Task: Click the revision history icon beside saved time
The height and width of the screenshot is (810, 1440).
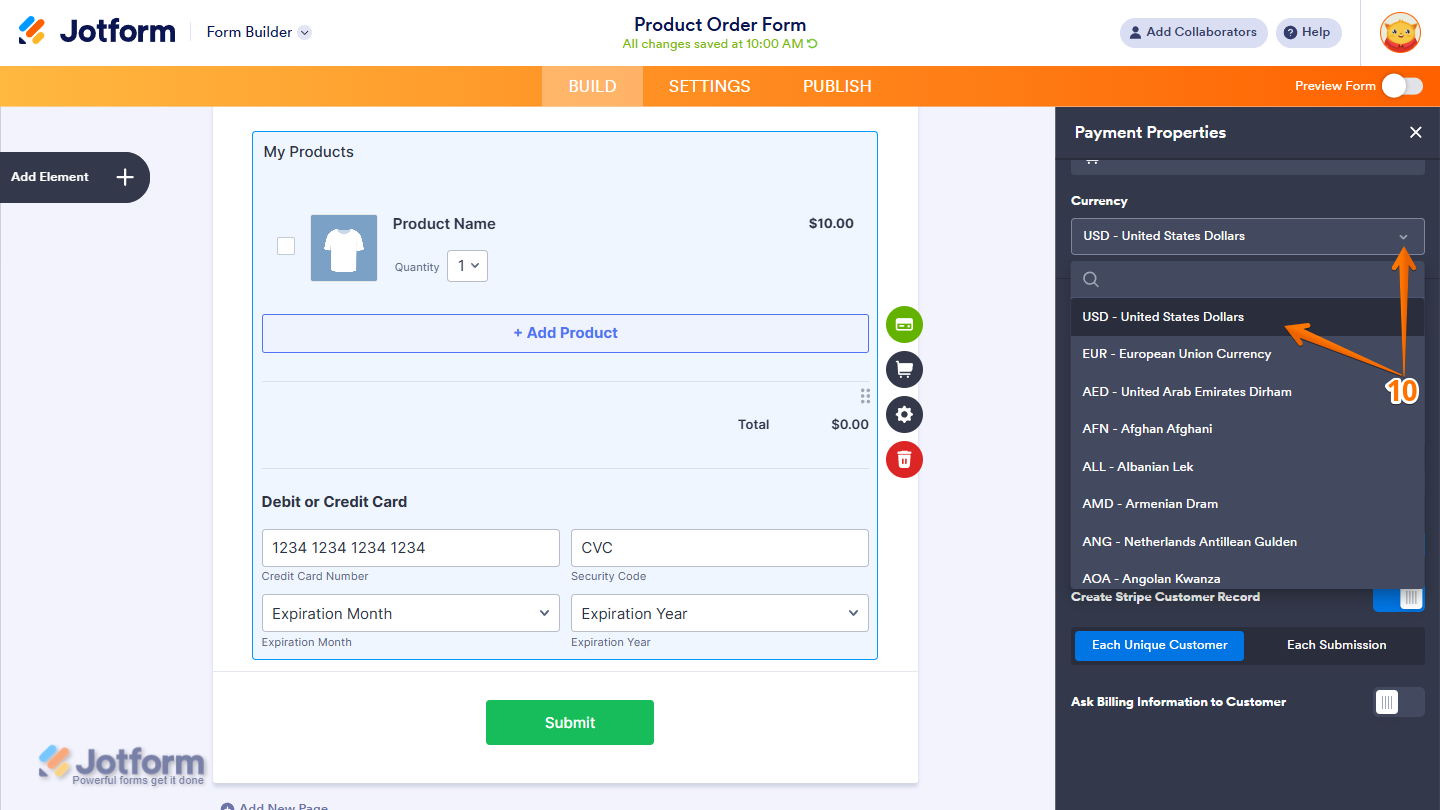Action: [813, 44]
